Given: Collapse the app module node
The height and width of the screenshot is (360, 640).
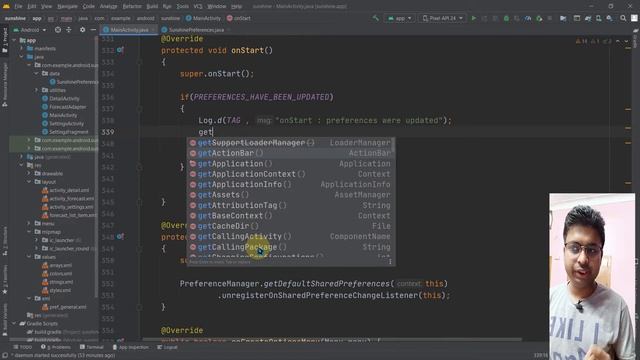Looking at the screenshot, I should click(x=15, y=40).
